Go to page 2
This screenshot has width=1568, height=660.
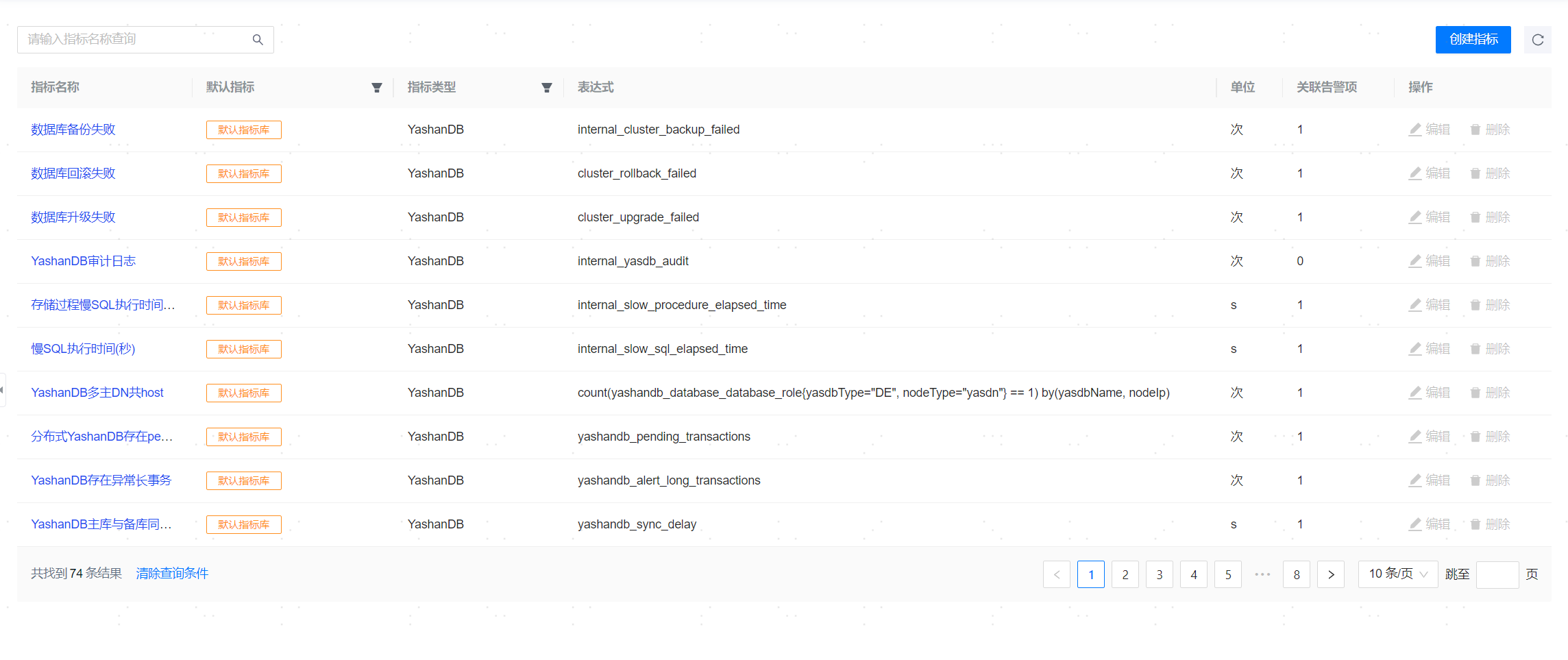[1125, 574]
